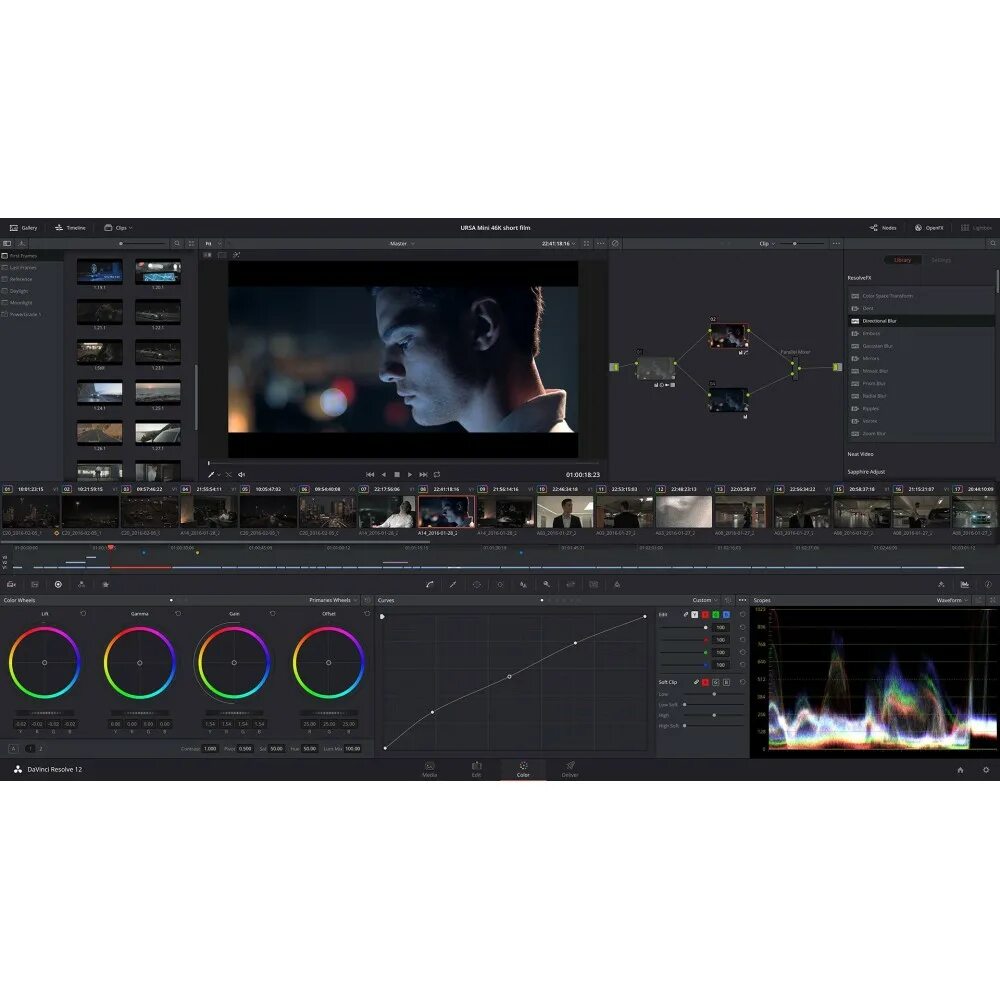Click the Home icon at bottom right
The width and height of the screenshot is (1000, 1000).
pyautogui.click(x=960, y=770)
